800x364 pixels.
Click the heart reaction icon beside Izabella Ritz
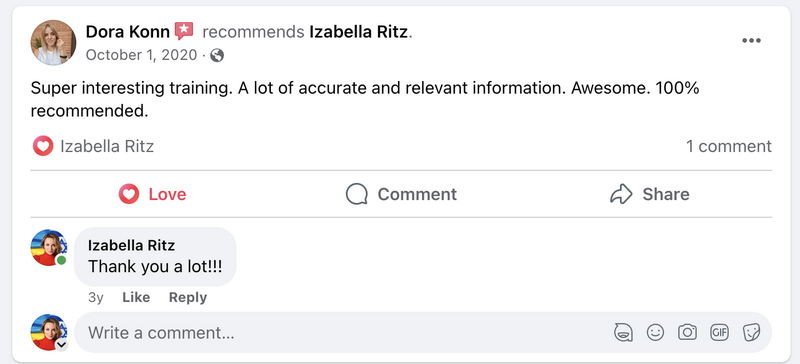(43, 147)
